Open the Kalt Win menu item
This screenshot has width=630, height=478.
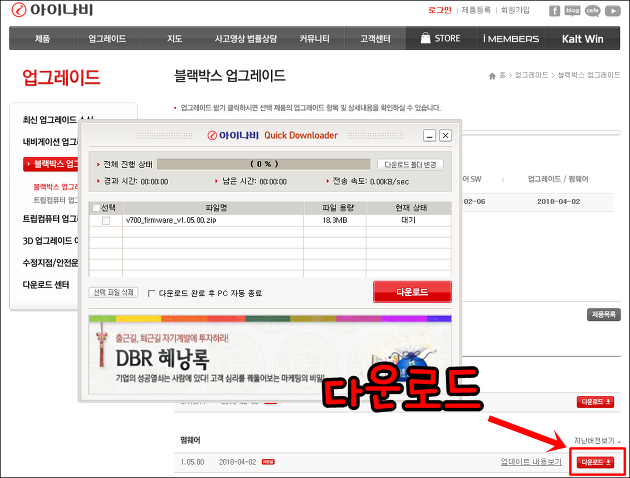point(583,39)
